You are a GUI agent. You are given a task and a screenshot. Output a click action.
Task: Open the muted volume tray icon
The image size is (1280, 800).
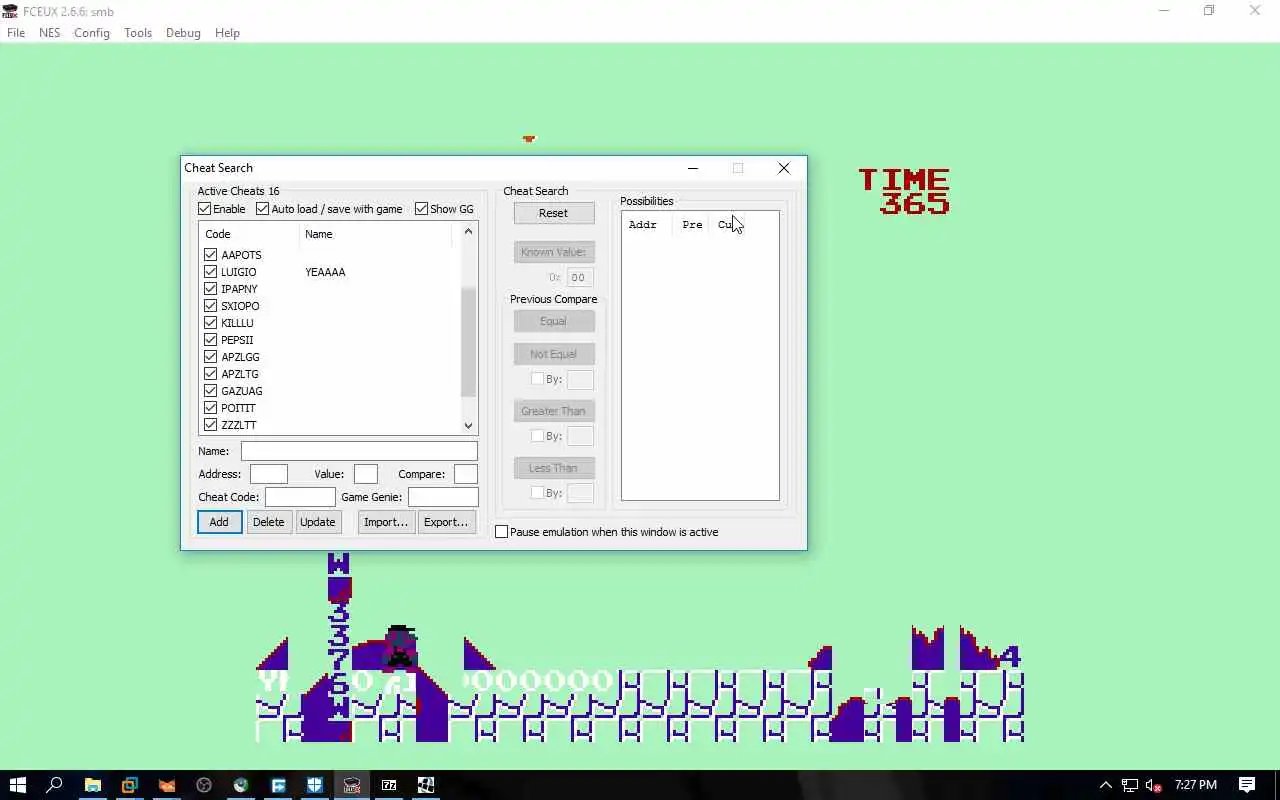[x=1154, y=785]
